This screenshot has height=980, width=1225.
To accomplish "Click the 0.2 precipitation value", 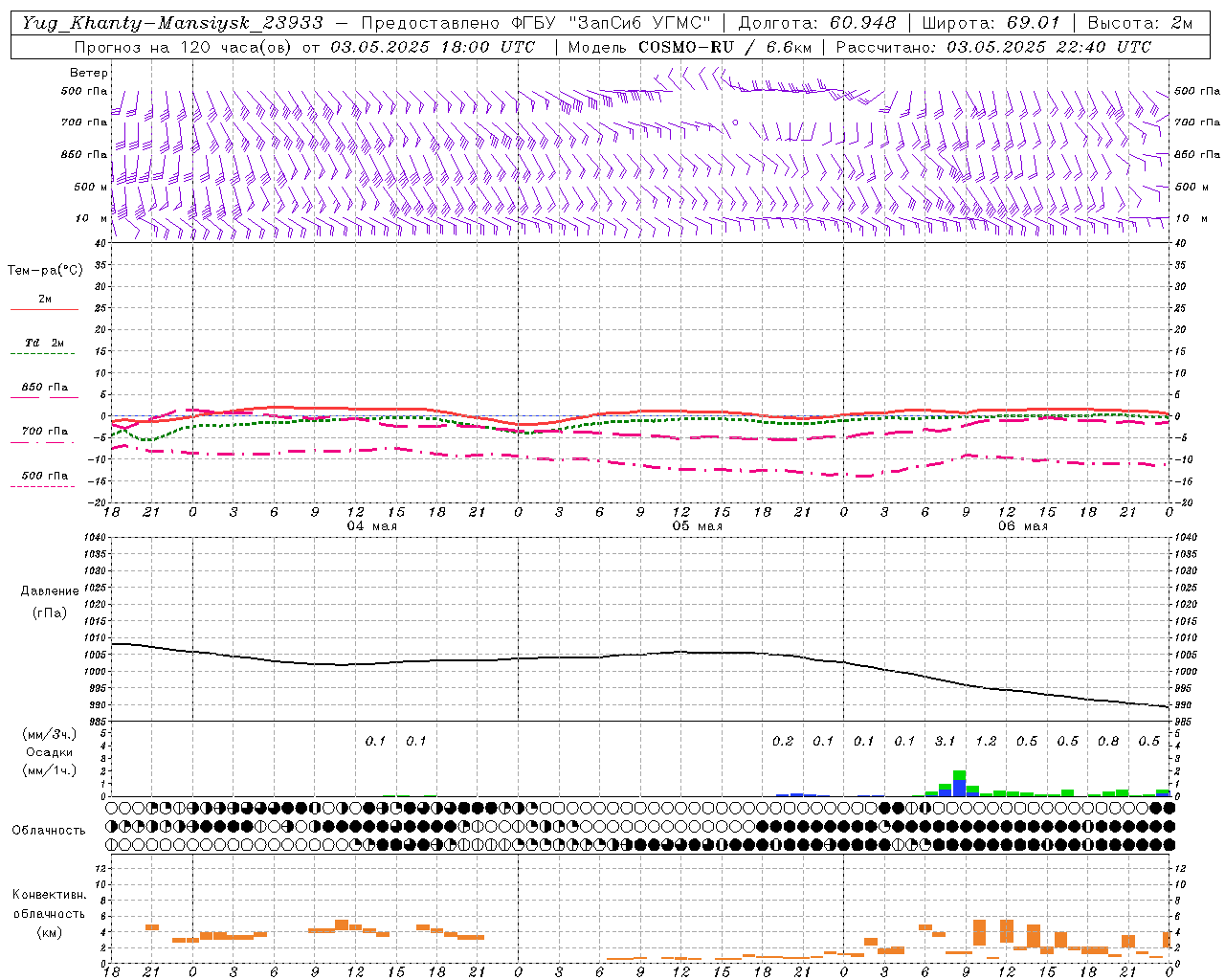I will click(x=783, y=742).
